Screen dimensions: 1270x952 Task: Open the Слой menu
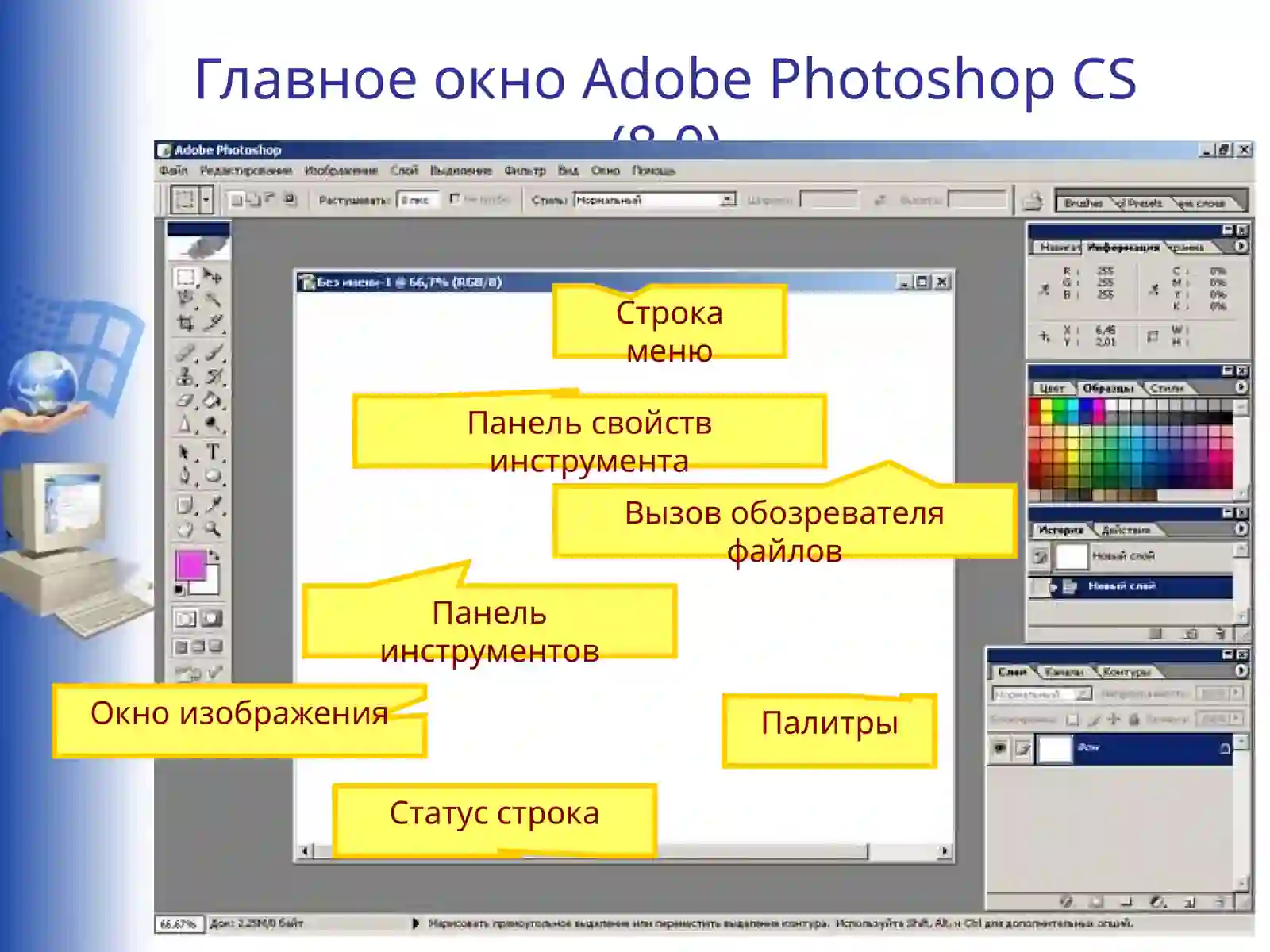pyautogui.click(x=404, y=171)
